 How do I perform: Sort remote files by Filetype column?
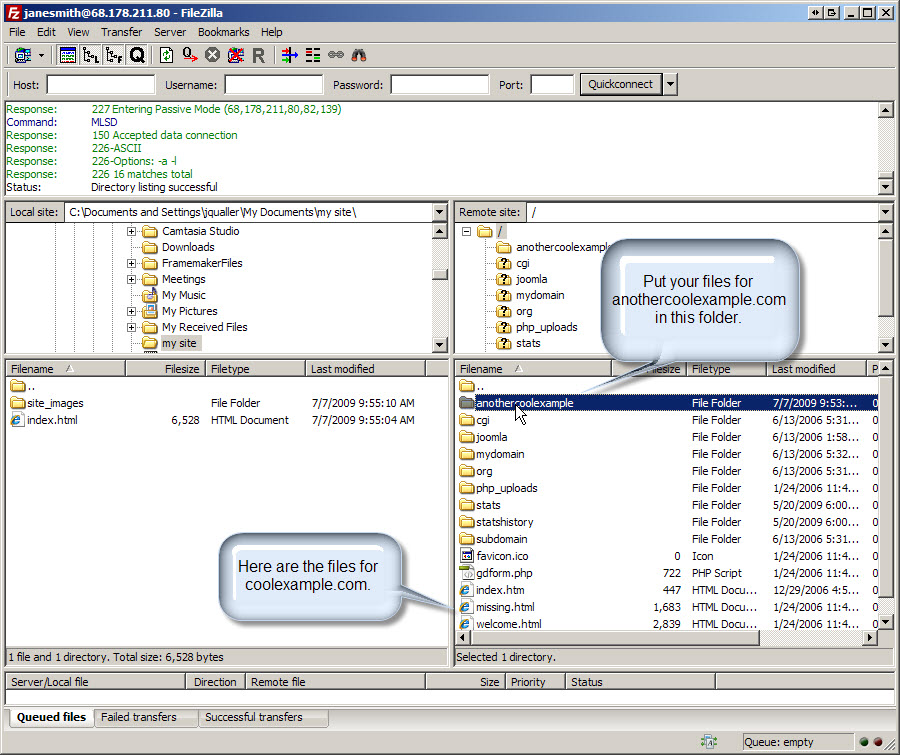[726, 369]
